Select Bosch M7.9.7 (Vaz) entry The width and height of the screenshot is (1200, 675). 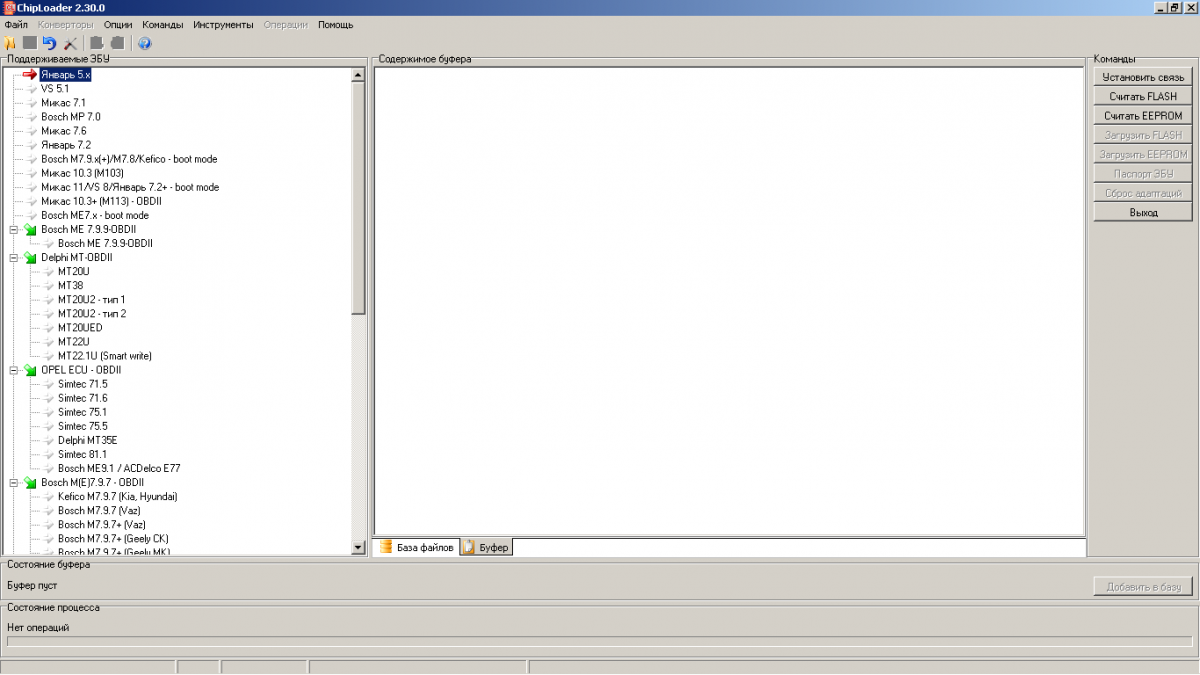pyautogui.click(x=99, y=510)
